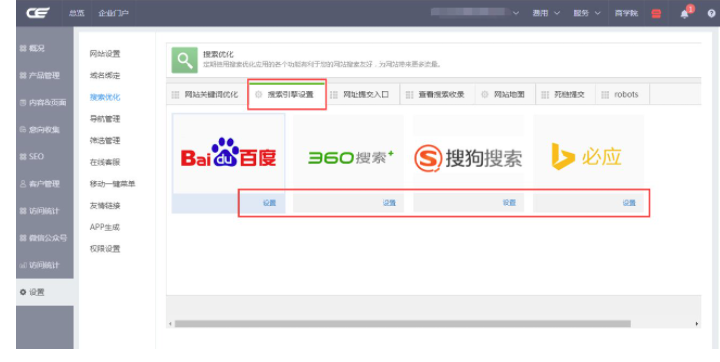Open the help question-mark icon

711,13
